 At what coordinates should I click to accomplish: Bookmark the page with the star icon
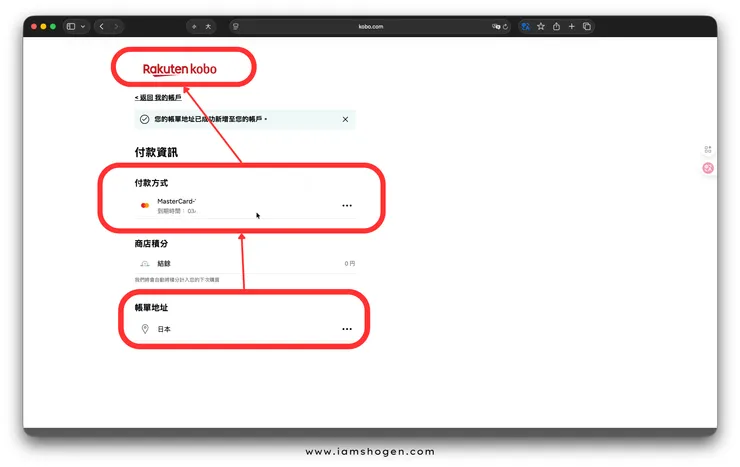click(541, 26)
